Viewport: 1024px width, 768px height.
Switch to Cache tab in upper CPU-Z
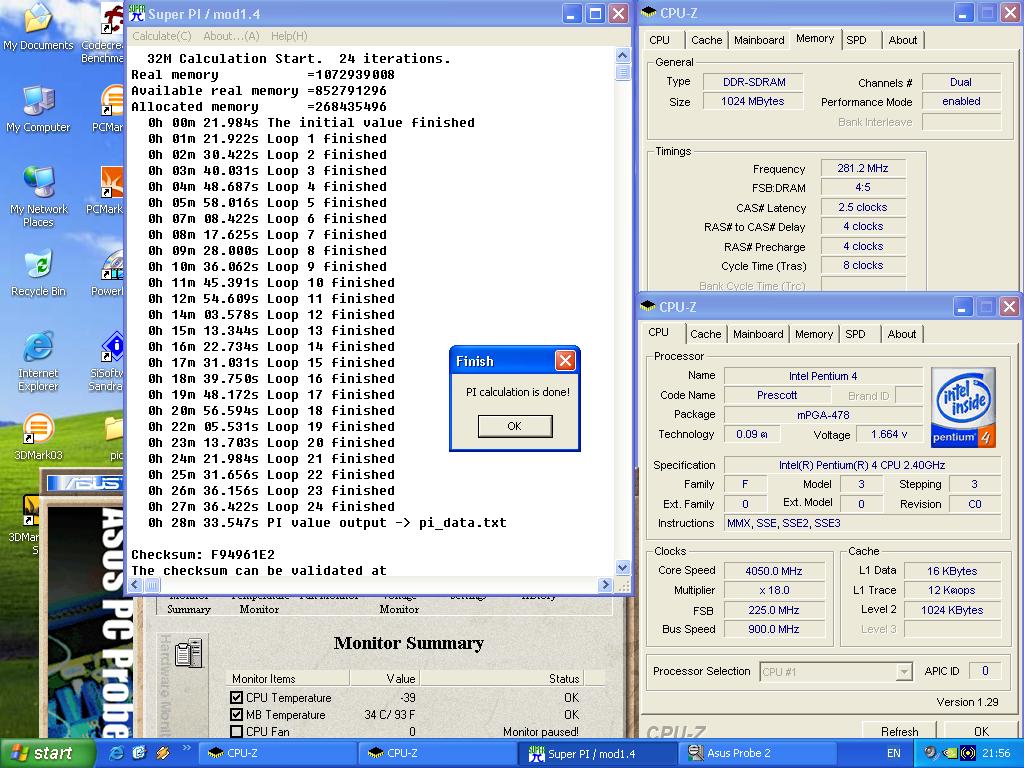pyautogui.click(x=707, y=40)
